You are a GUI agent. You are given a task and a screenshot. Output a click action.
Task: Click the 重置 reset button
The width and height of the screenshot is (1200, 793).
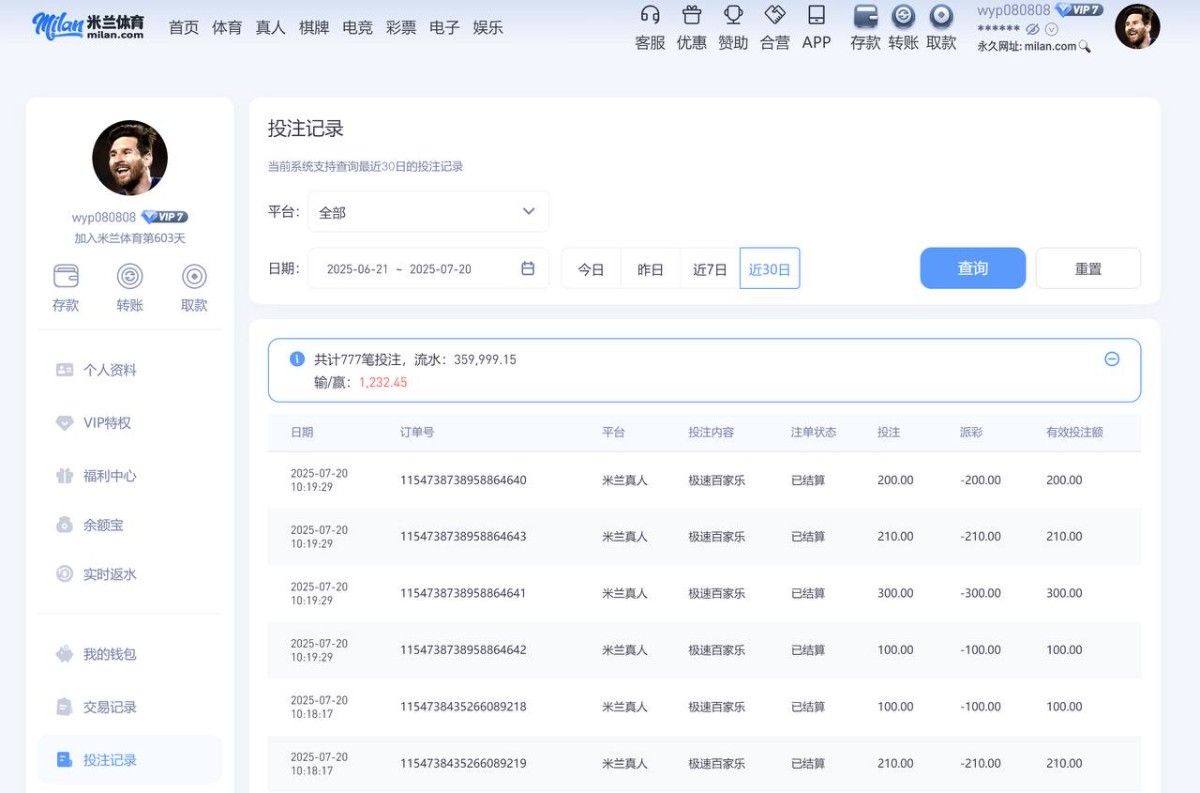click(1088, 268)
